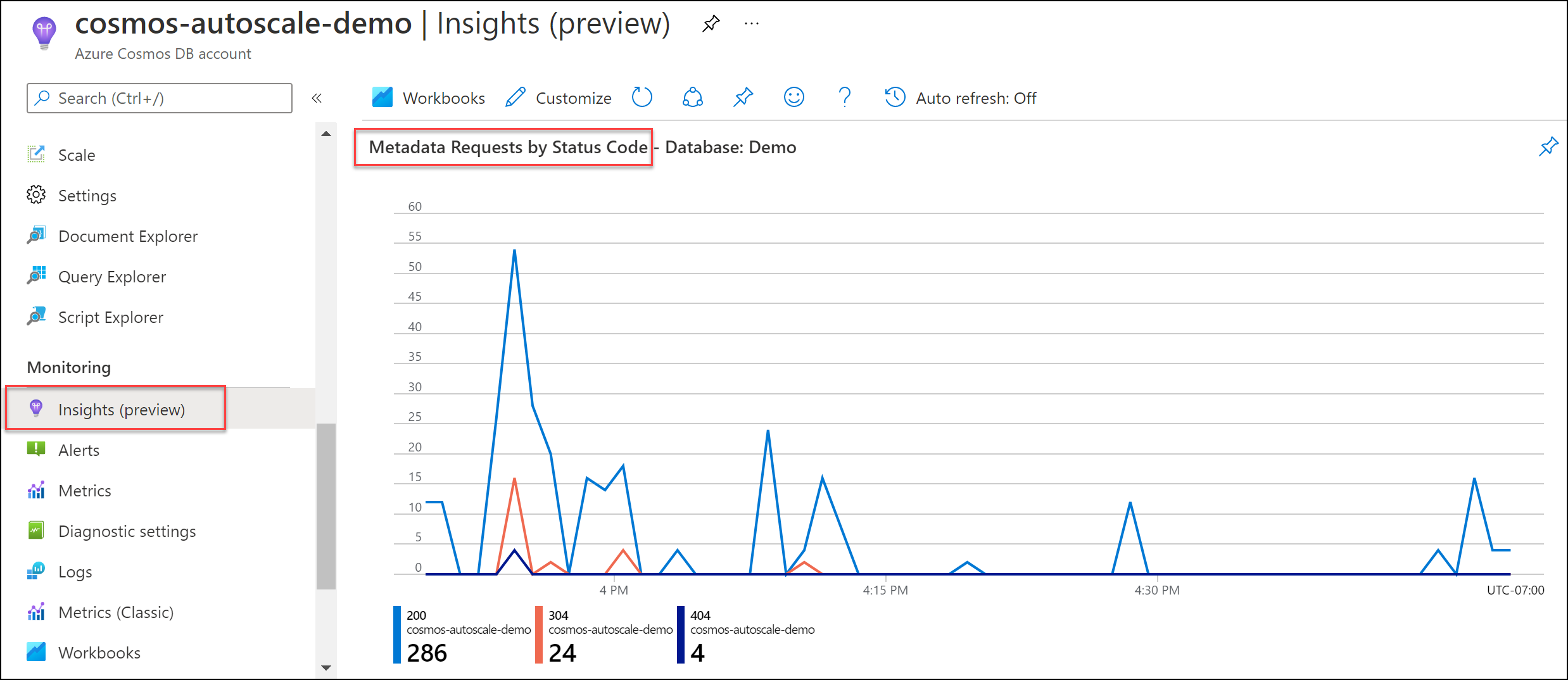Open the Alerts menu item
1568x680 pixels.
tap(79, 450)
